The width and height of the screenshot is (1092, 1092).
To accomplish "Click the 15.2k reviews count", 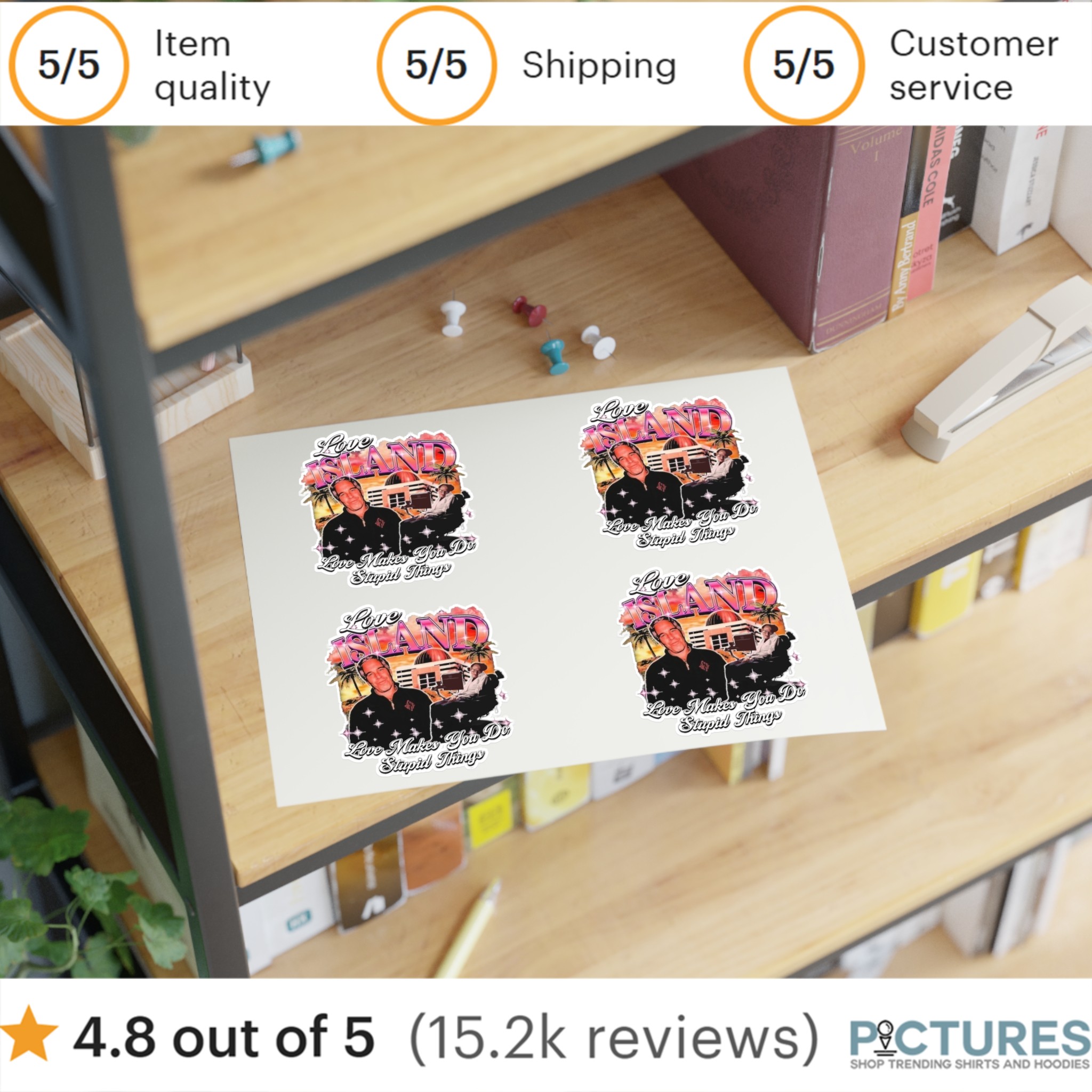I will click(613, 1037).
